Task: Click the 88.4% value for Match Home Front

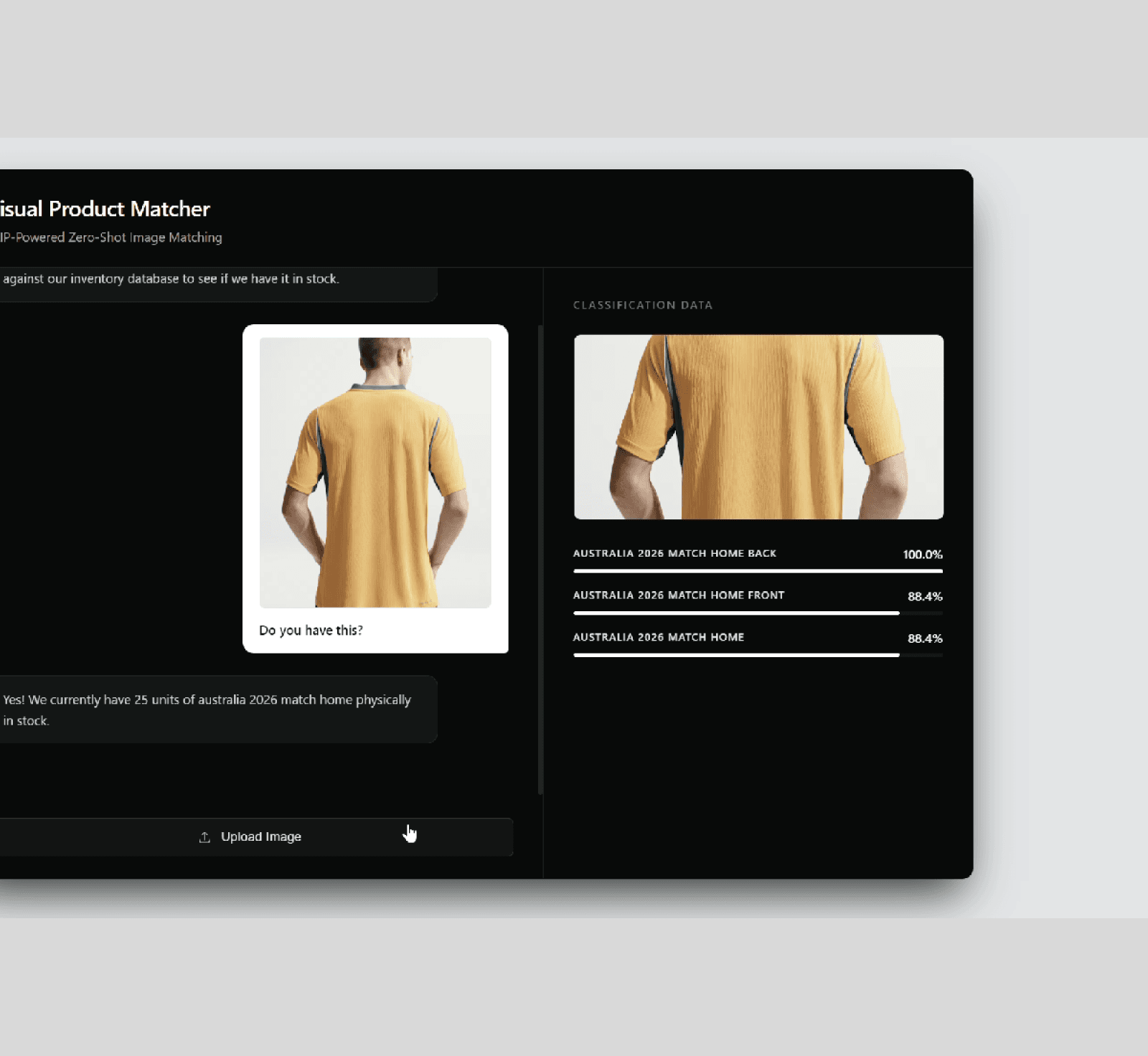Action: click(x=925, y=596)
